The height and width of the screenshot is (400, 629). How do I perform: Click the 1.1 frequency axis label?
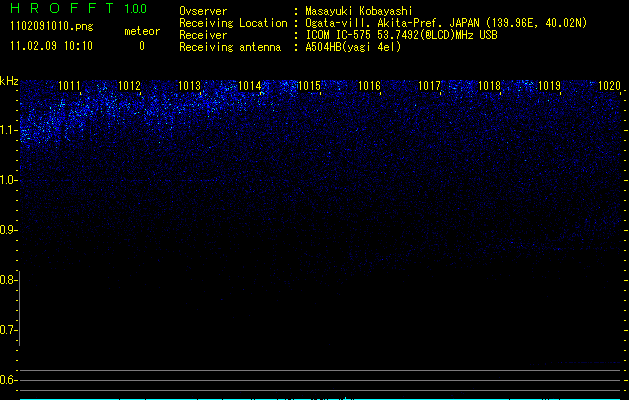8,130
